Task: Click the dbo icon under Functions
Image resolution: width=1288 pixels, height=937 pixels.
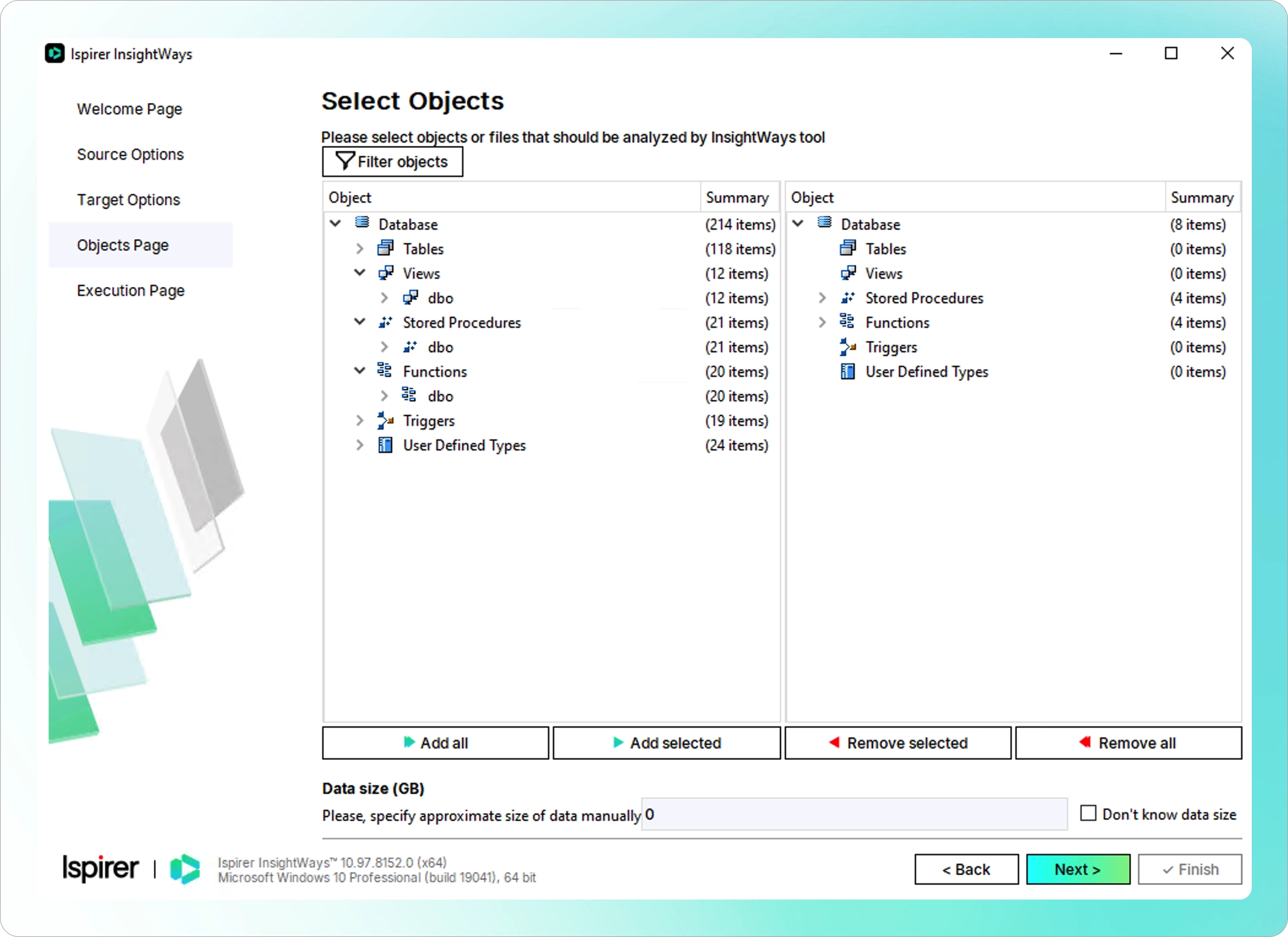Action: [410, 395]
